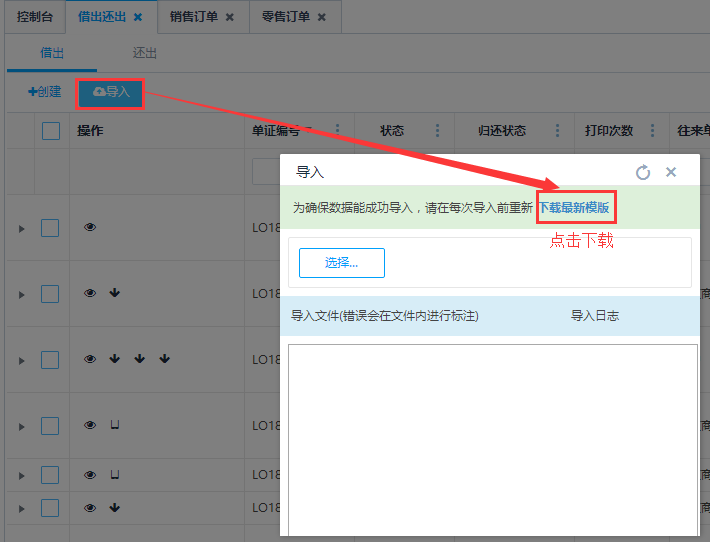Viewport: 710px width, 542px height.
Task: Open the 打印次数 column menu dots
Action: pyautogui.click(x=653, y=131)
